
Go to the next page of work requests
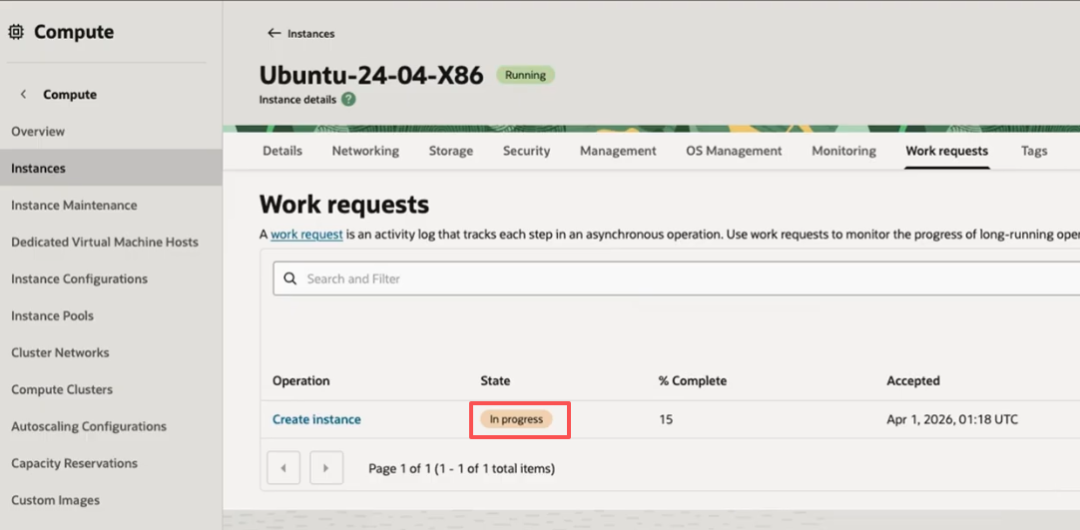click(x=326, y=469)
